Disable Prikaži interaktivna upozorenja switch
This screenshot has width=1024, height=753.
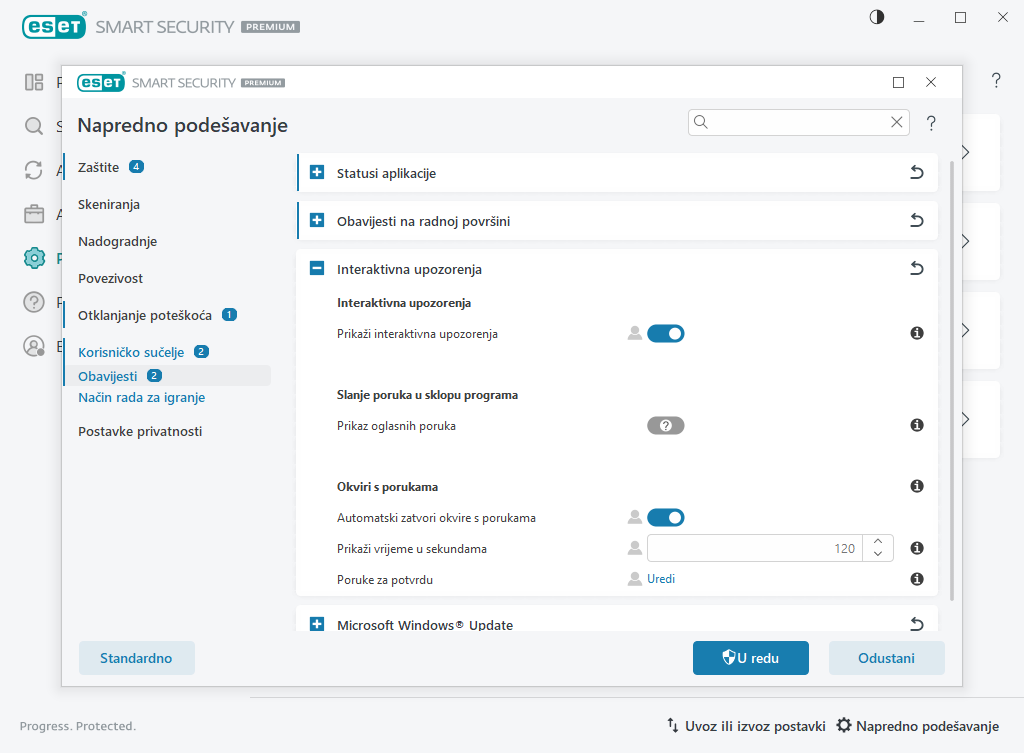(665, 334)
